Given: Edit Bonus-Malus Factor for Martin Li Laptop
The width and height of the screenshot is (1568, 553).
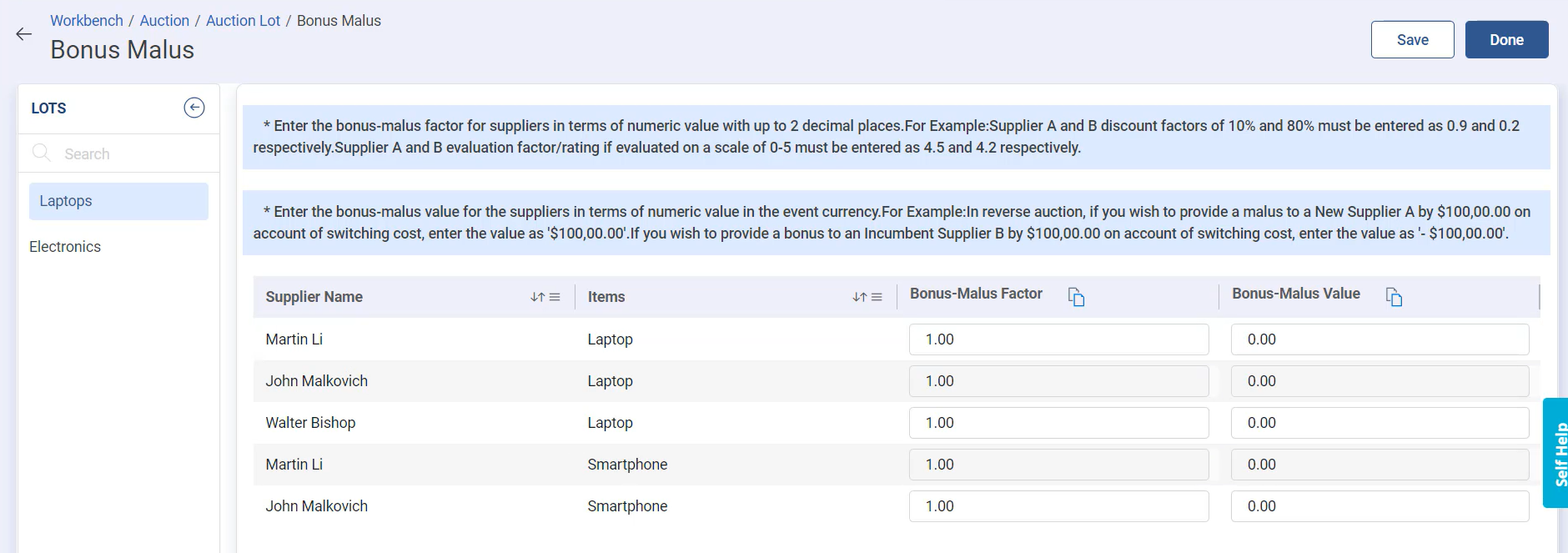Looking at the screenshot, I should [1058, 339].
